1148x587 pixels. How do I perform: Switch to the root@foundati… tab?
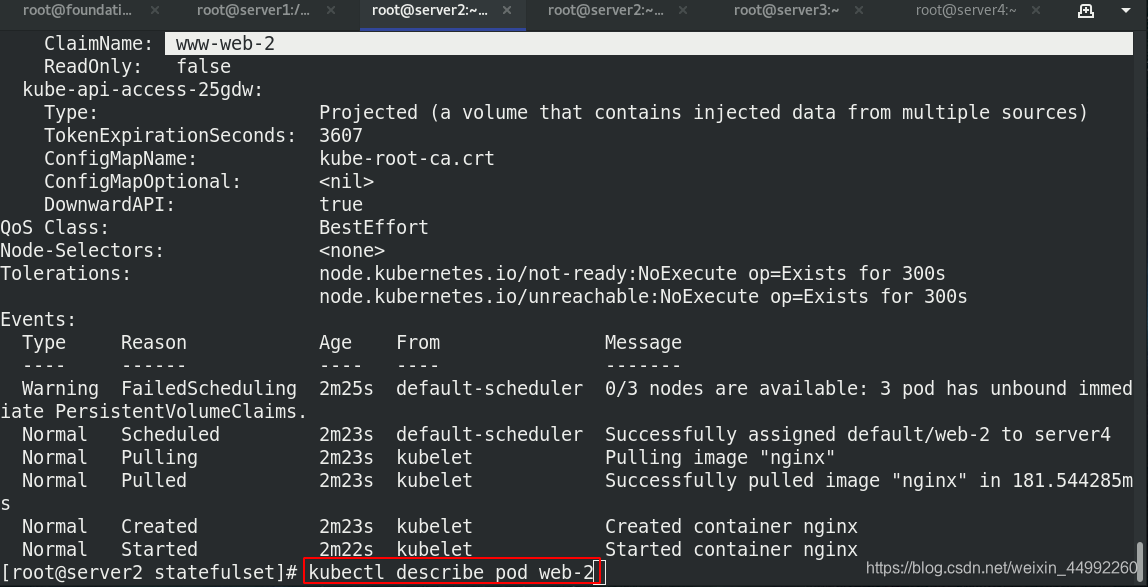tap(78, 10)
